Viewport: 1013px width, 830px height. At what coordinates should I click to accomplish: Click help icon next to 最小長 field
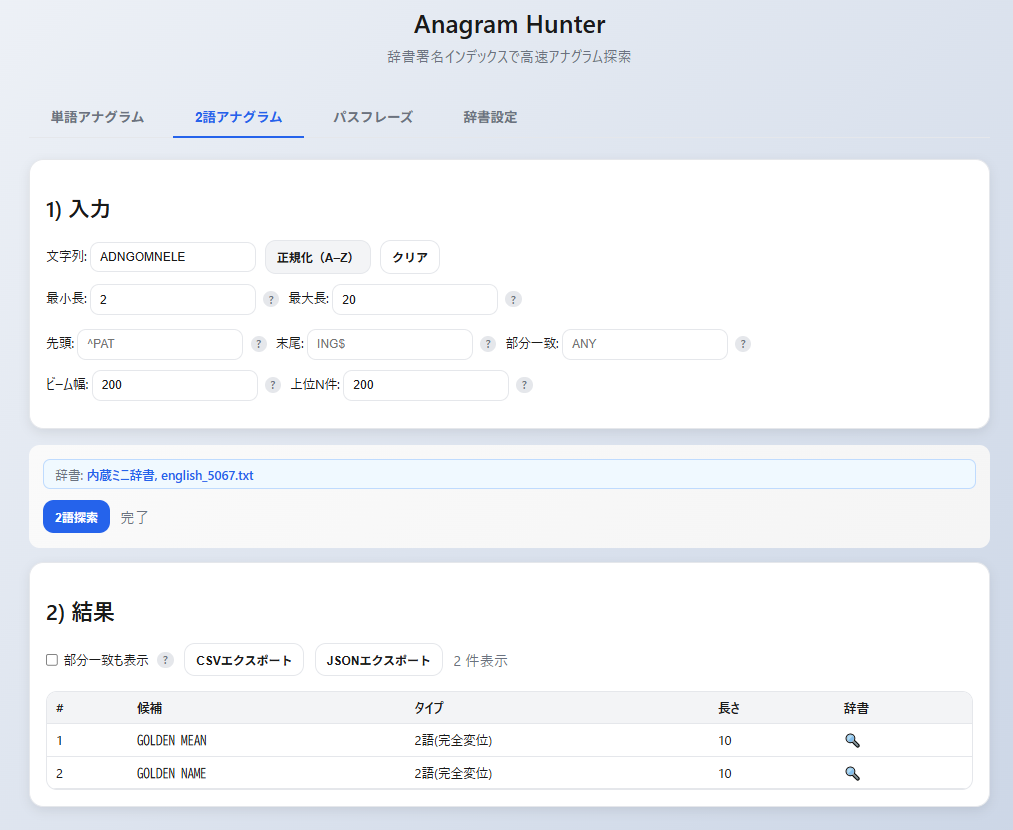[x=271, y=299]
